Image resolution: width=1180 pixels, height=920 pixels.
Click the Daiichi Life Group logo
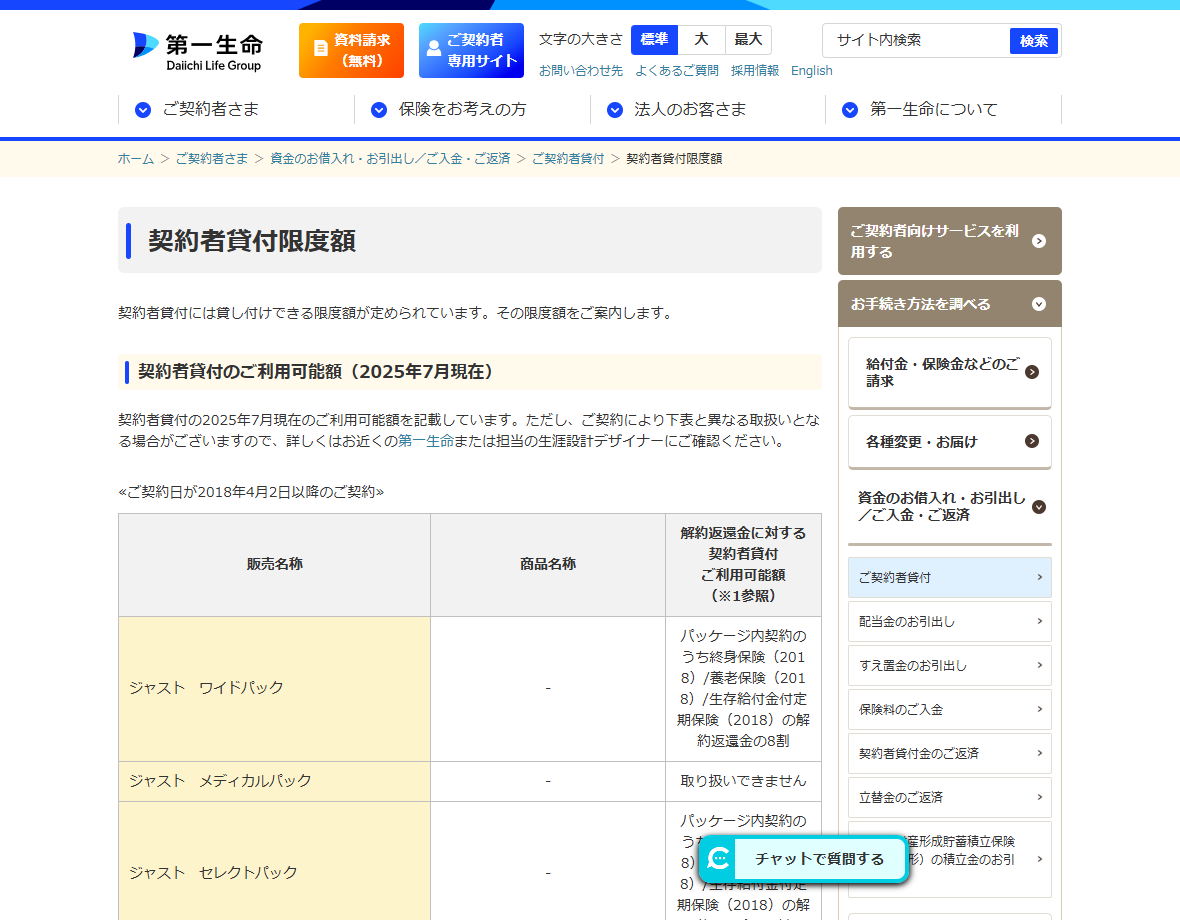pyautogui.click(x=197, y=51)
